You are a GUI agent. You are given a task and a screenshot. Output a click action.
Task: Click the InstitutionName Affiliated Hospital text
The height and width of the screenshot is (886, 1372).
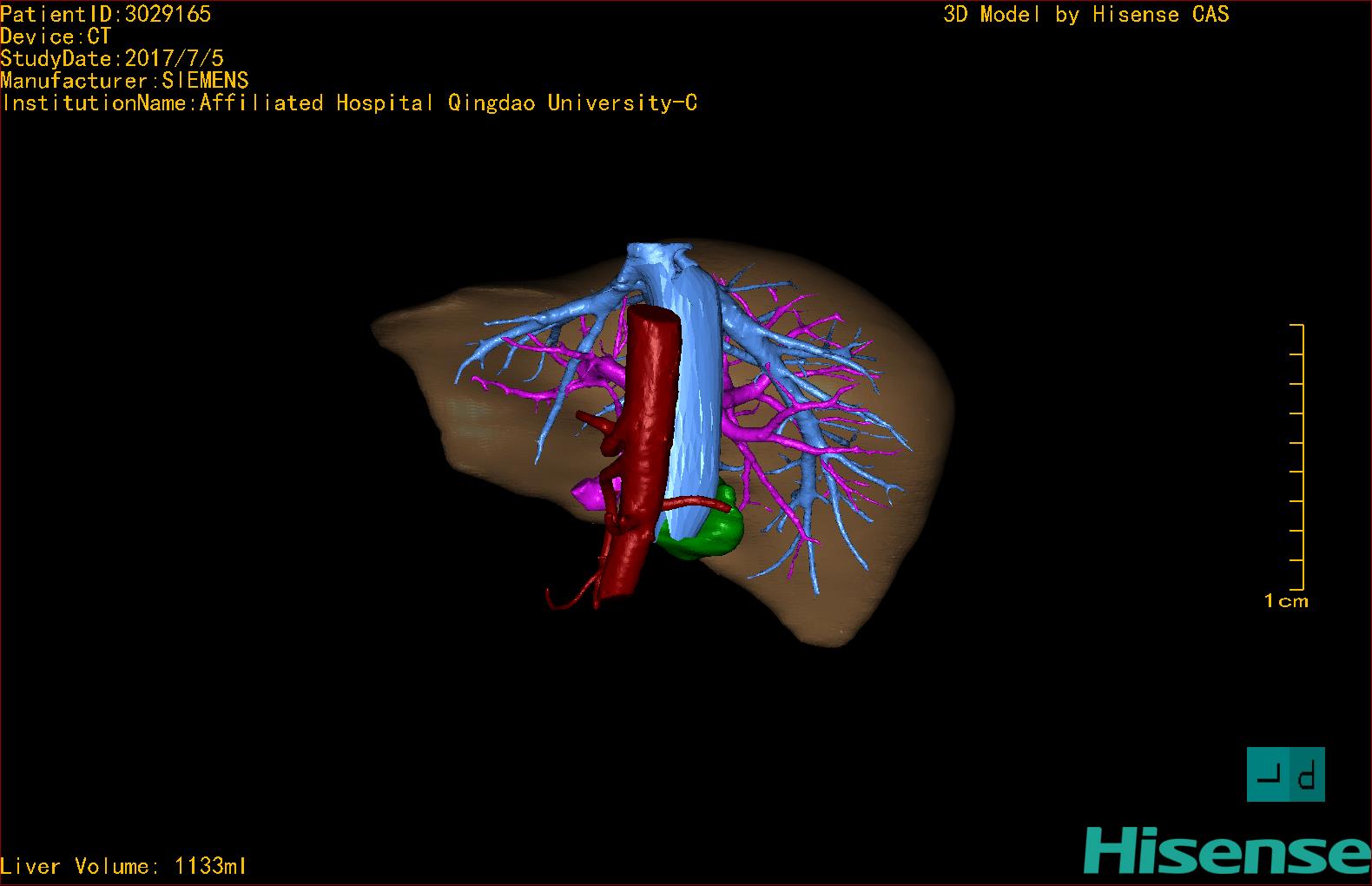(349, 103)
